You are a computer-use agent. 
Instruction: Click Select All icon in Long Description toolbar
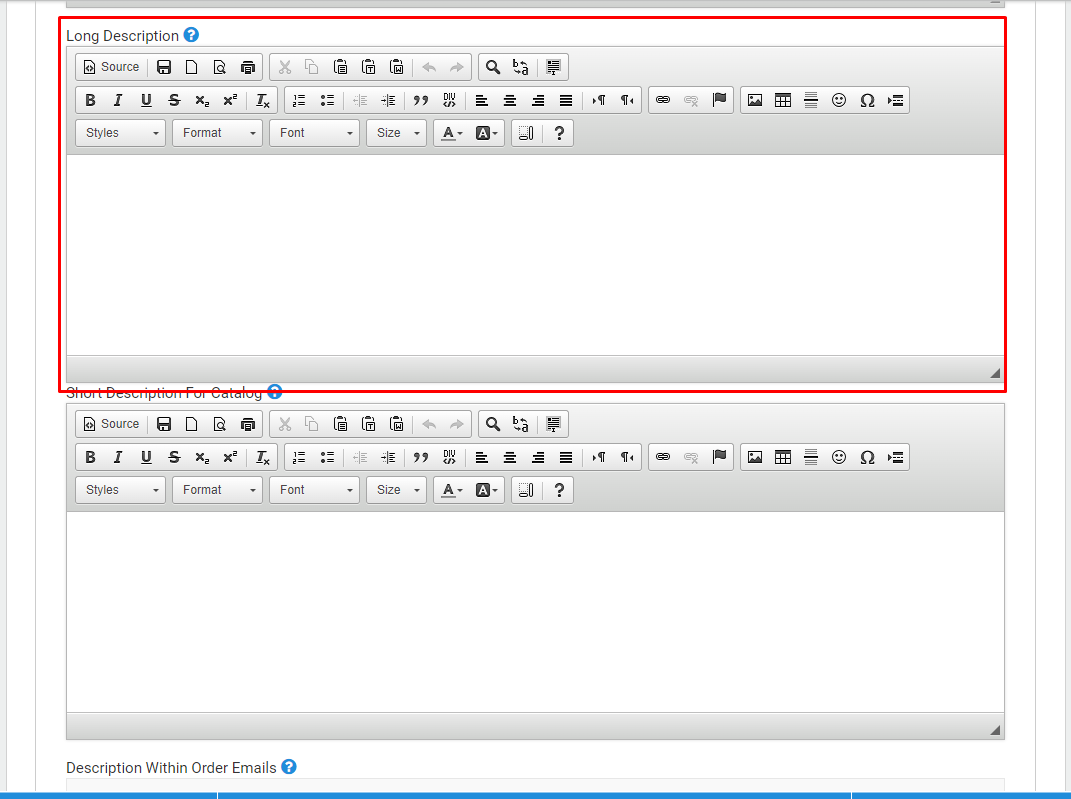coord(553,67)
